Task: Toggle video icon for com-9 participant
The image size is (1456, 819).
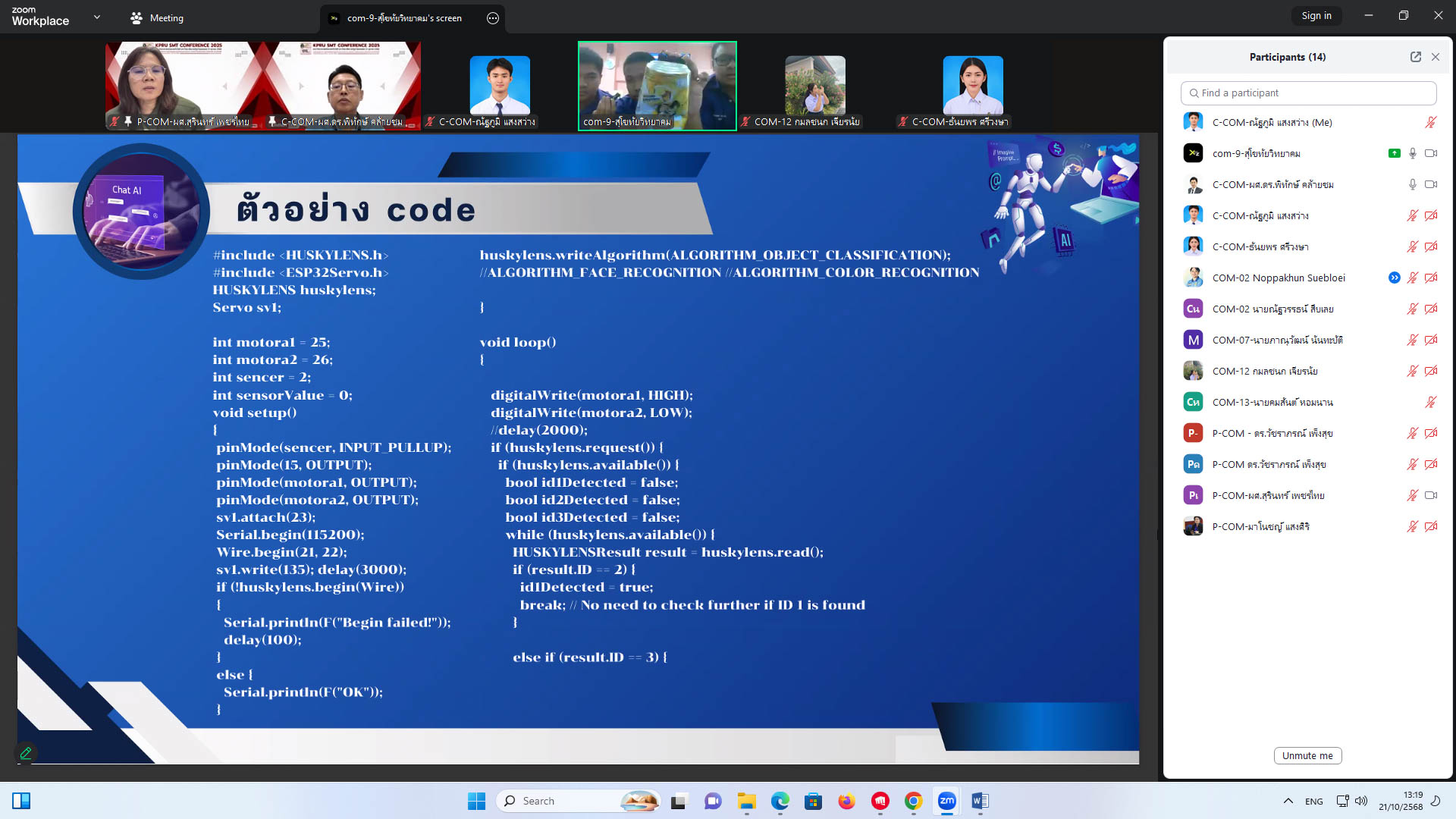Action: tap(1431, 153)
